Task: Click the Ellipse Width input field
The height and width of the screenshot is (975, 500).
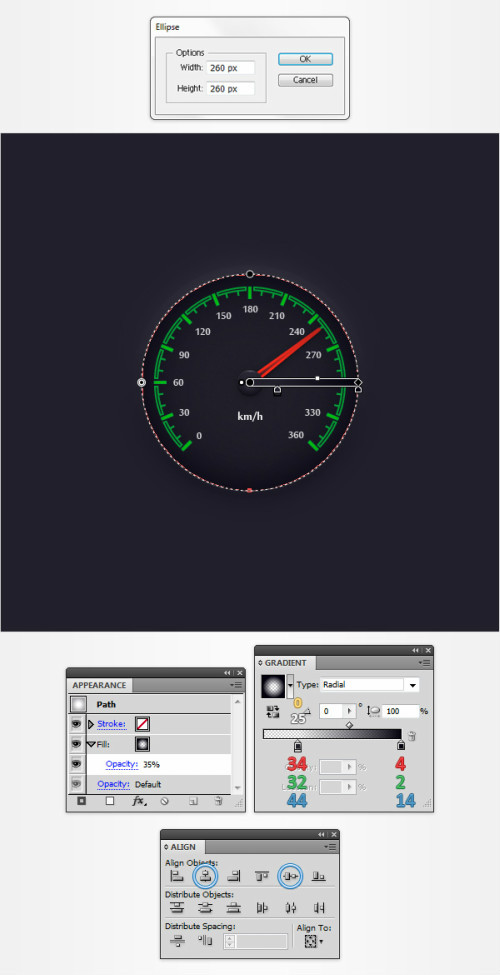Action: 231,68
